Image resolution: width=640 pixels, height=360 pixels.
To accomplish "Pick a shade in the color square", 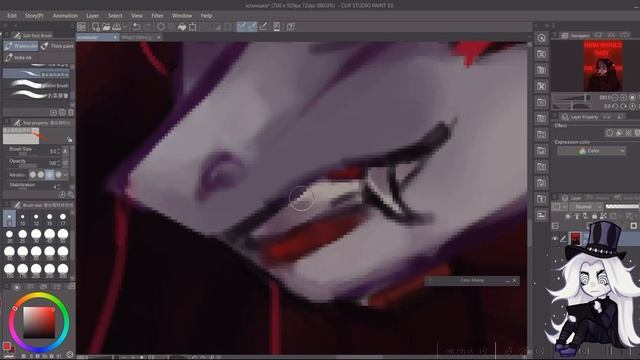I will (39, 322).
